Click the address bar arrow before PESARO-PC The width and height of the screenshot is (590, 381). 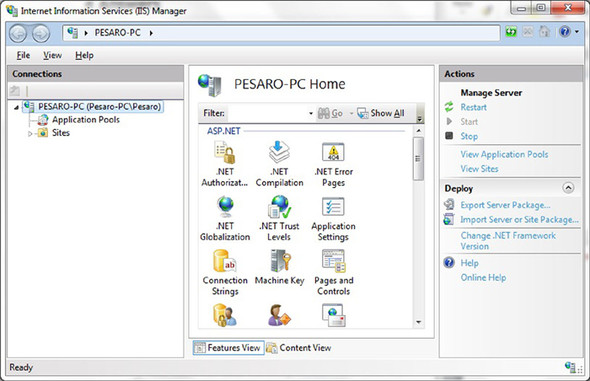[x=86, y=33]
